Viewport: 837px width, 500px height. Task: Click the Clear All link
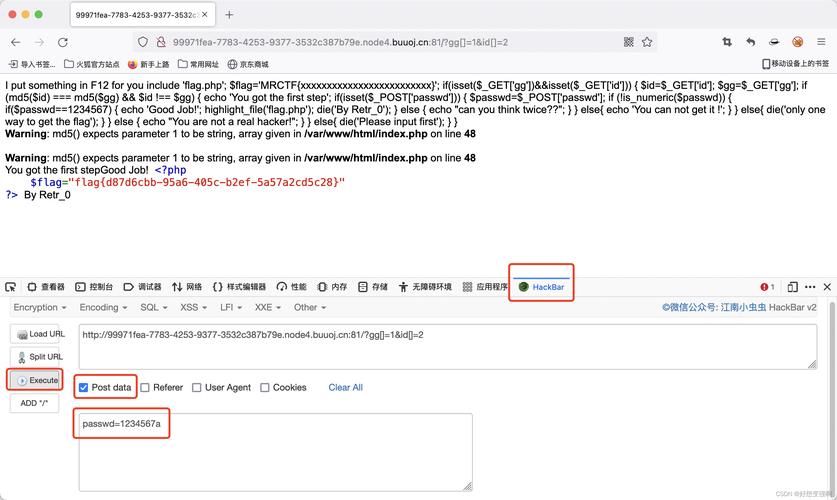(x=345, y=387)
